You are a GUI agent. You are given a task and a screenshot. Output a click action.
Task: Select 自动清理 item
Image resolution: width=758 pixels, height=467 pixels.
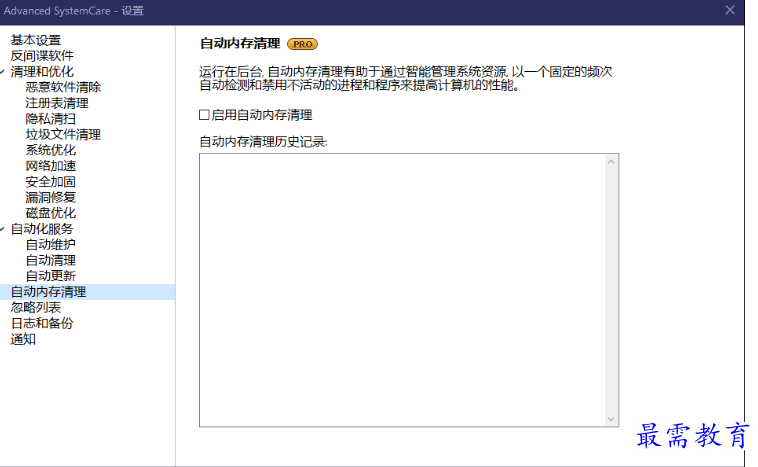(x=51, y=260)
